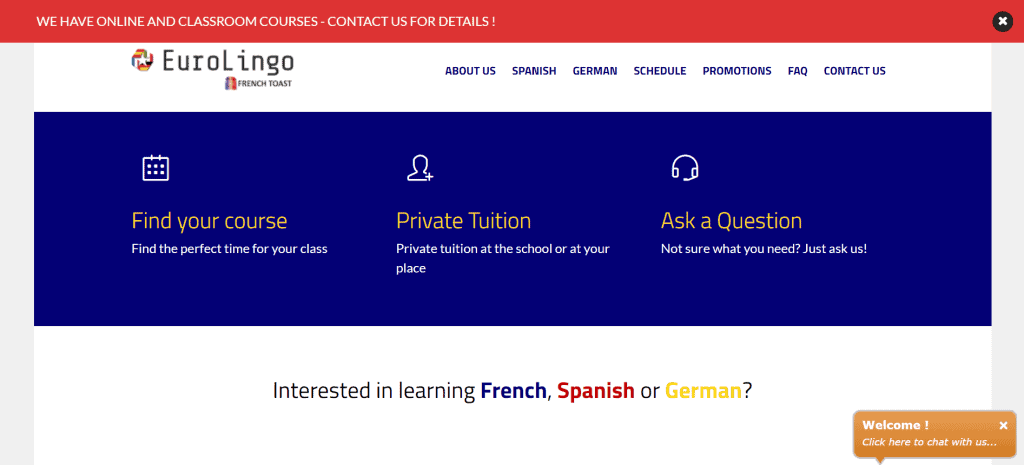Go to the German menu item
Image resolution: width=1024 pixels, height=465 pixels.
click(x=595, y=71)
